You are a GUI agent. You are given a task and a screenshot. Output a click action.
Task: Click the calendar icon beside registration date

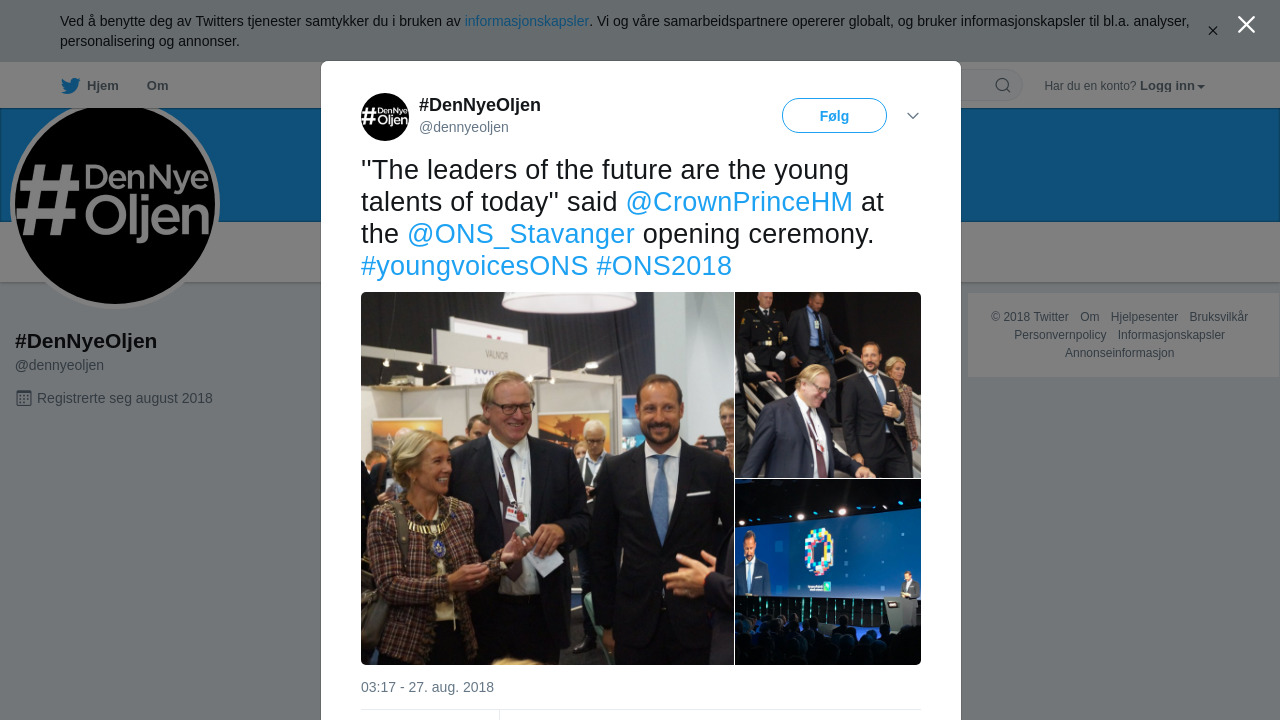click(24, 398)
